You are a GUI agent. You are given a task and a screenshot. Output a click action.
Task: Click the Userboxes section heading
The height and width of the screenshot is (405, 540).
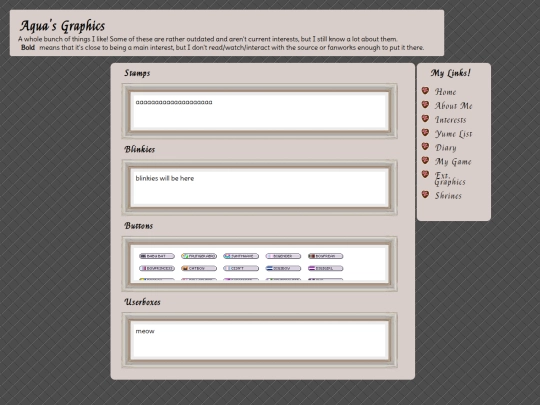142,302
